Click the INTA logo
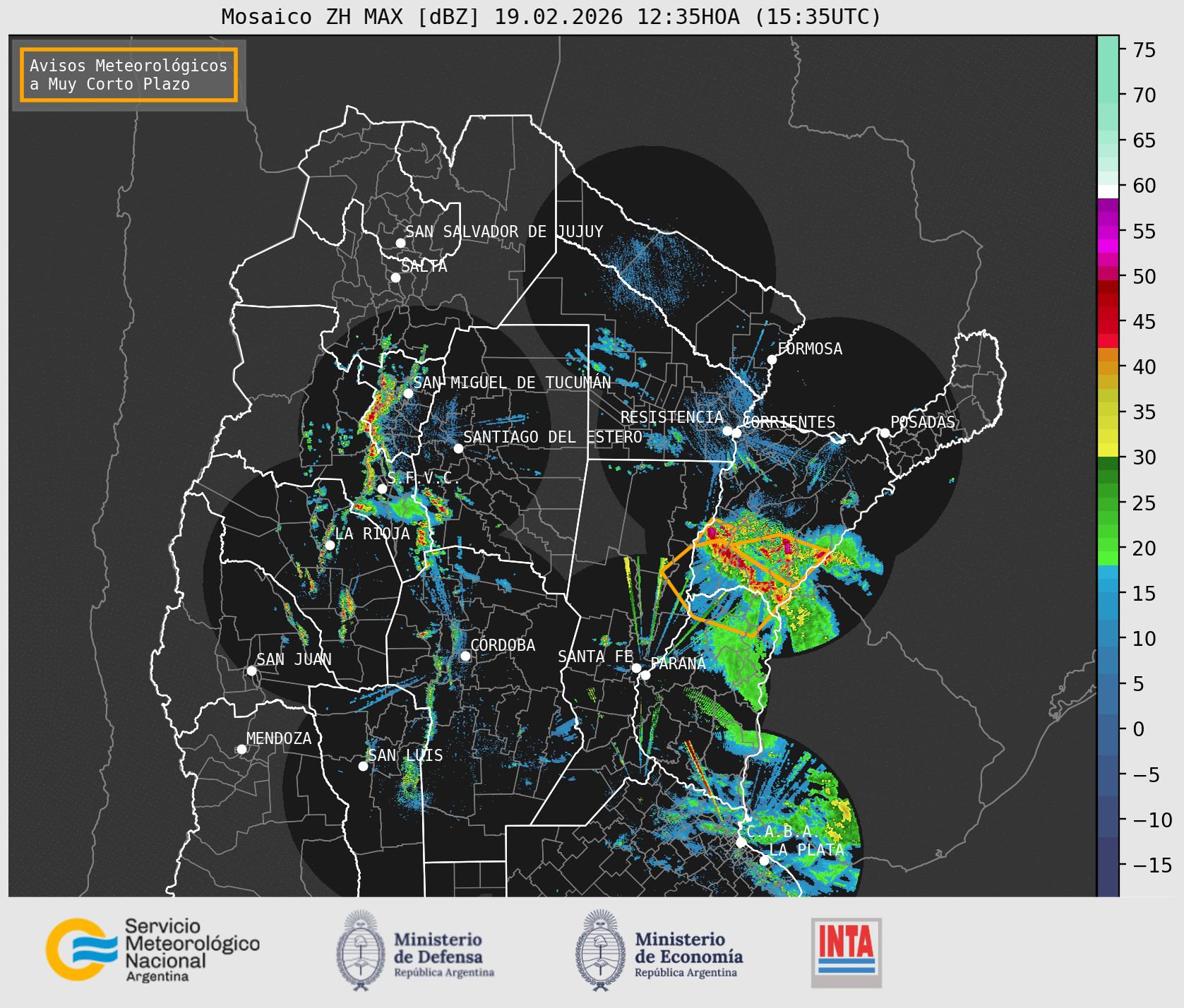This screenshot has height=1008, width=1184. pos(847,952)
